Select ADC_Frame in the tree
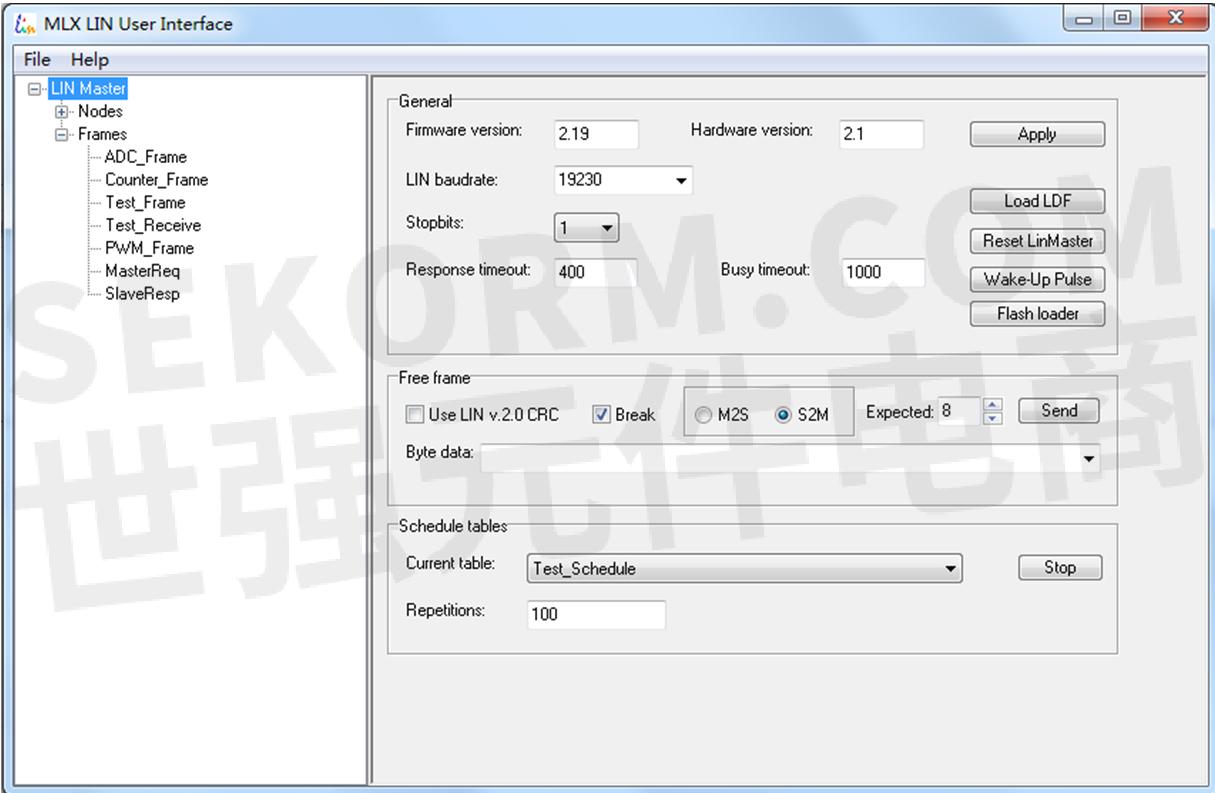 click(145, 157)
